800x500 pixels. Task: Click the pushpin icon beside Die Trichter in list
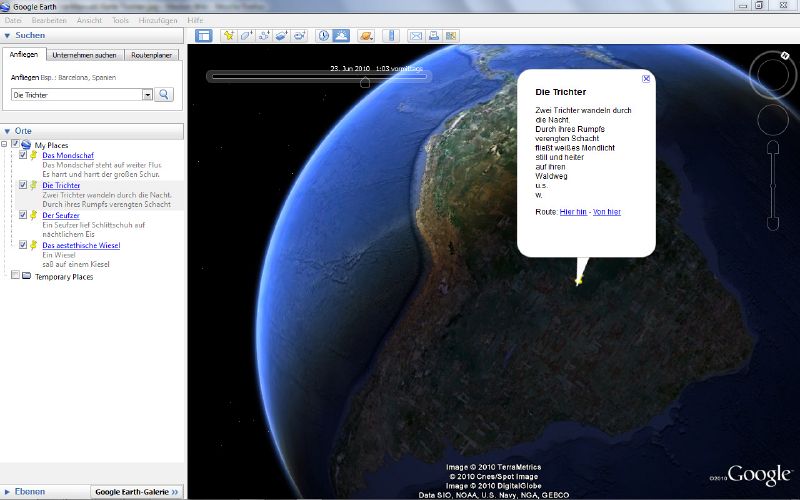coord(34,185)
